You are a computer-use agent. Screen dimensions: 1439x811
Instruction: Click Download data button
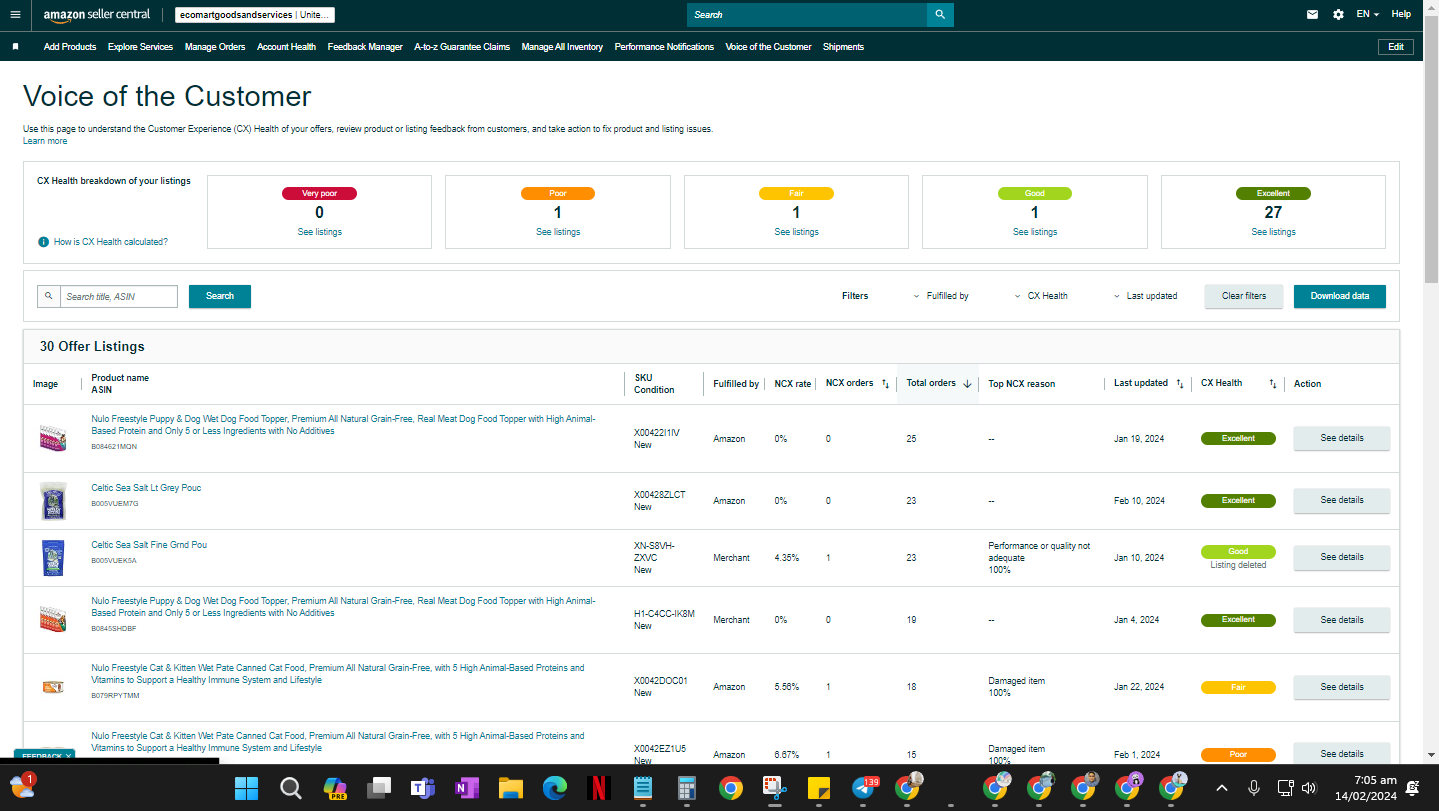tap(1340, 296)
